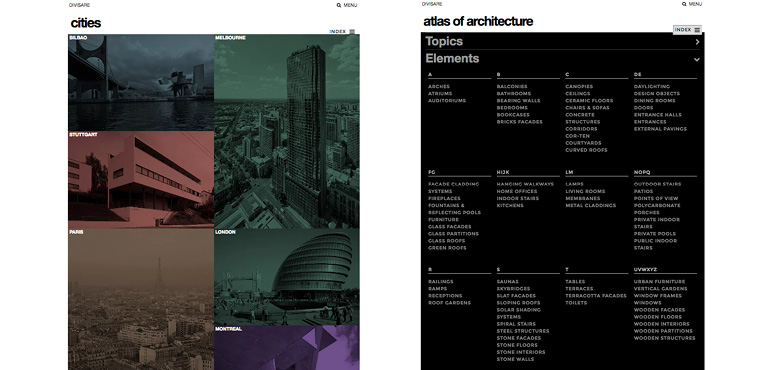
Task: Open the BEARING WALLS link
Action: [518, 101]
